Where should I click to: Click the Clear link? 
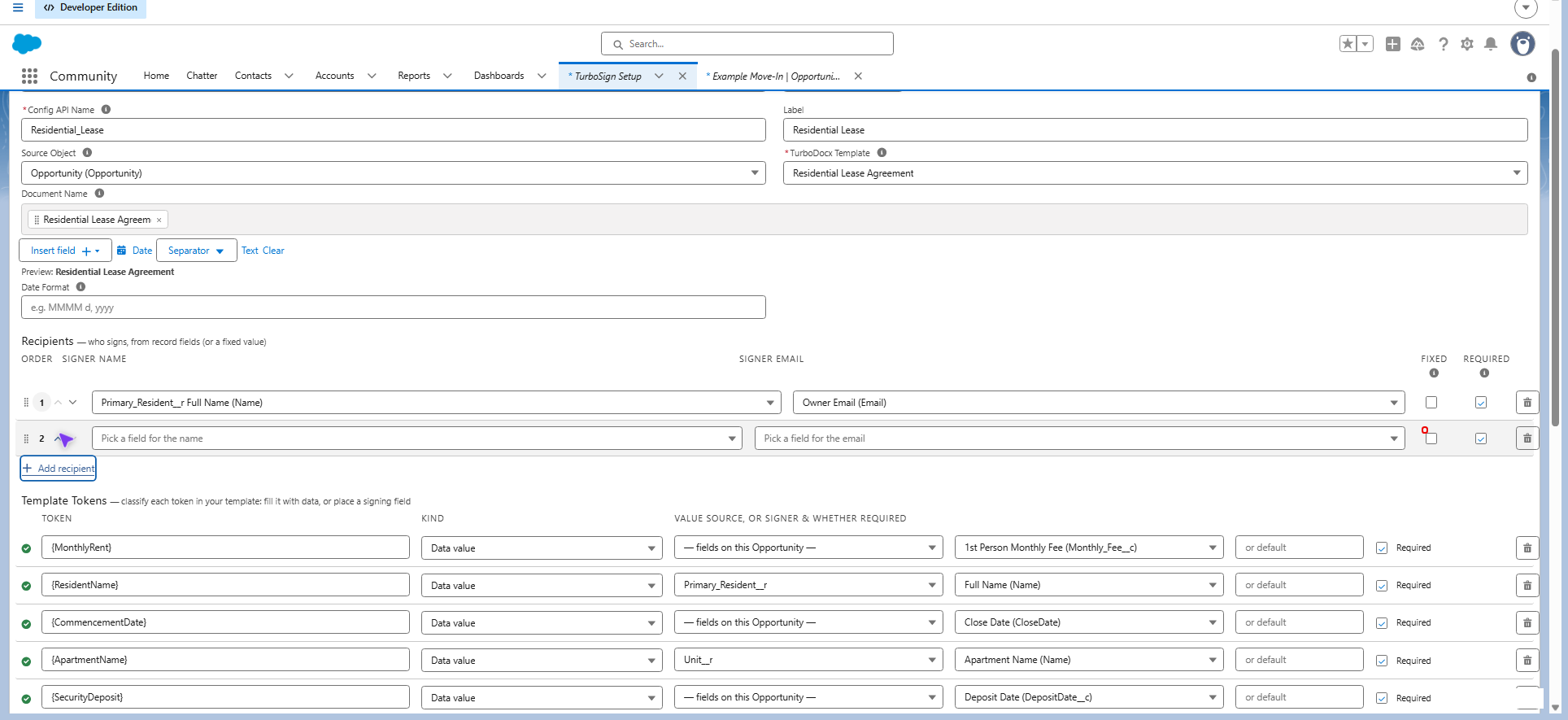(273, 251)
